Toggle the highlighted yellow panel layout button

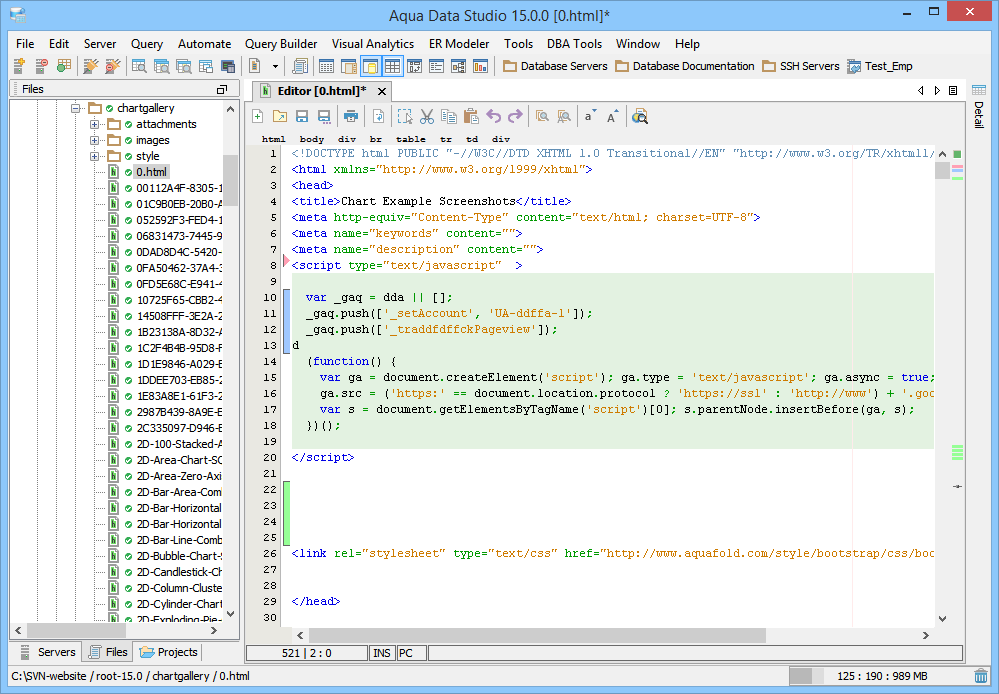tap(370, 66)
